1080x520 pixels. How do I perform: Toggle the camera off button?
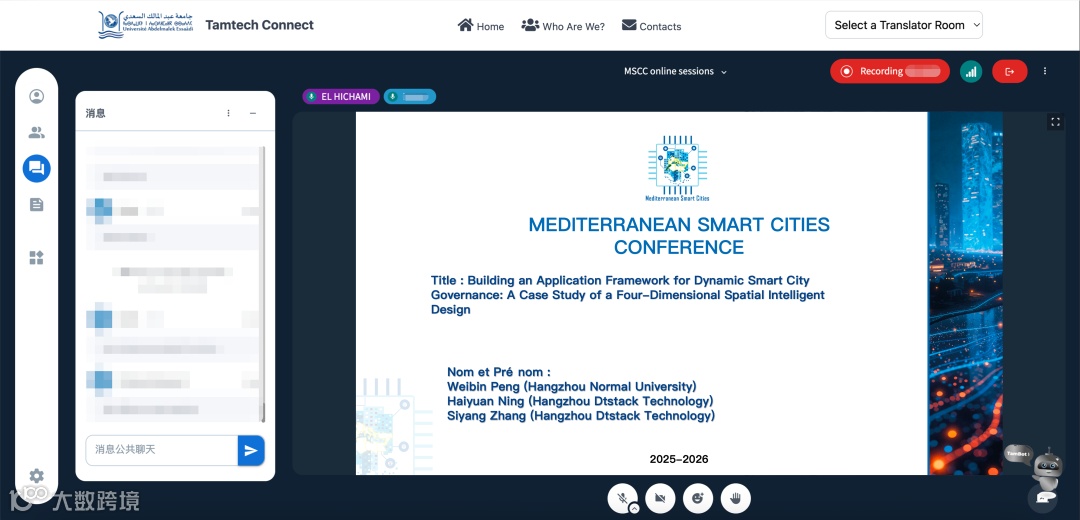[660, 498]
